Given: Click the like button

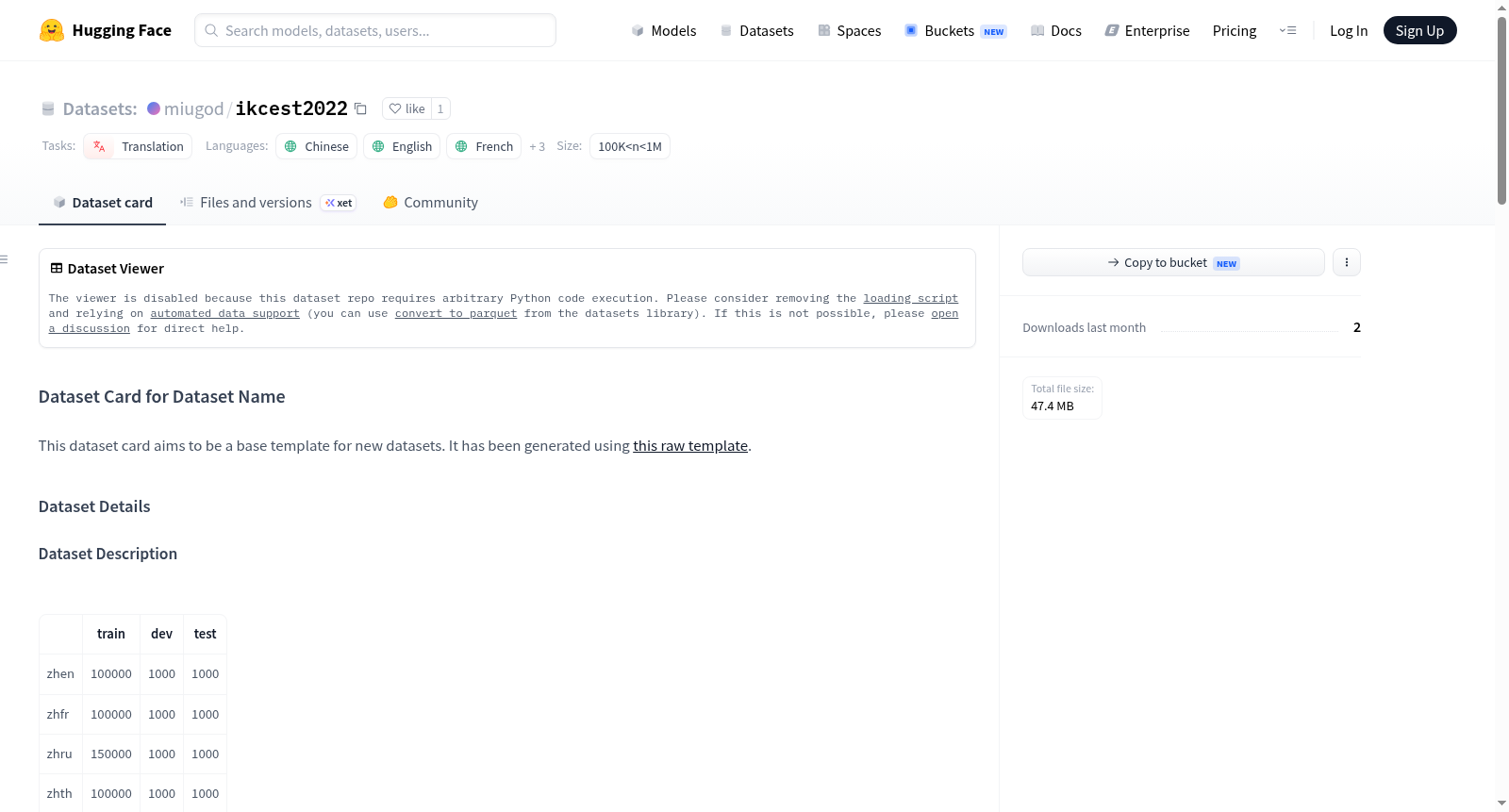Looking at the screenshot, I should (406, 108).
